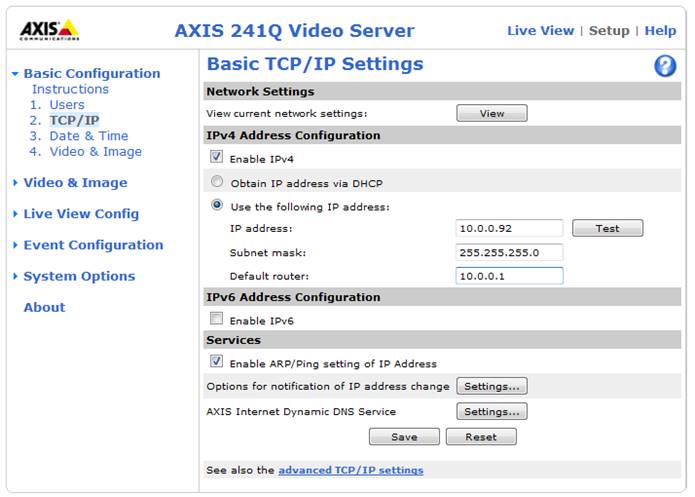This screenshot has height=497, width=695.
Task: Collapse the Basic Configuration section
Action: pyautogui.click(x=91, y=73)
